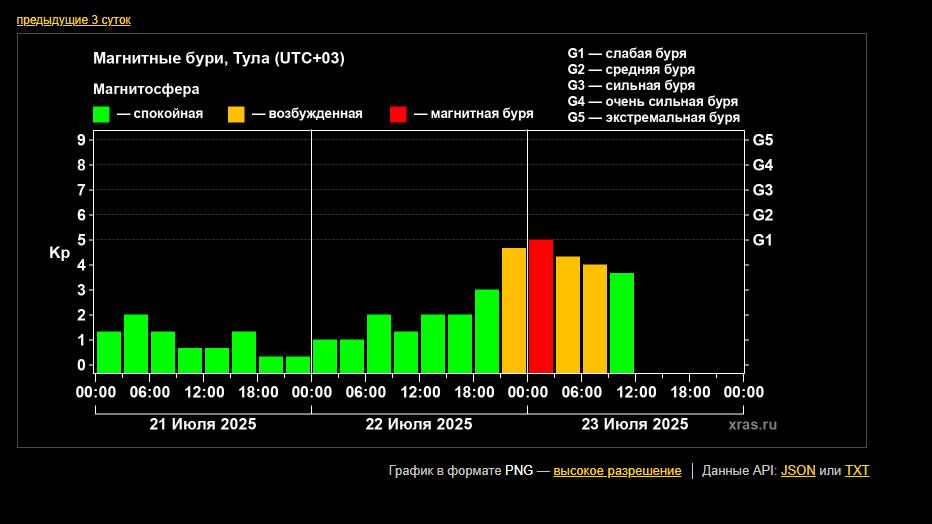Click the green 'спокойная' legend swatch

click(x=101, y=114)
